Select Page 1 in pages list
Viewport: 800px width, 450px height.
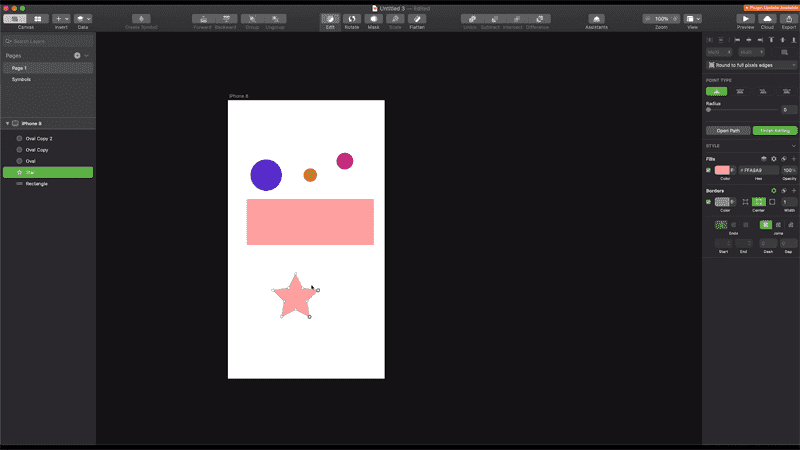click(x=48, y=68)
